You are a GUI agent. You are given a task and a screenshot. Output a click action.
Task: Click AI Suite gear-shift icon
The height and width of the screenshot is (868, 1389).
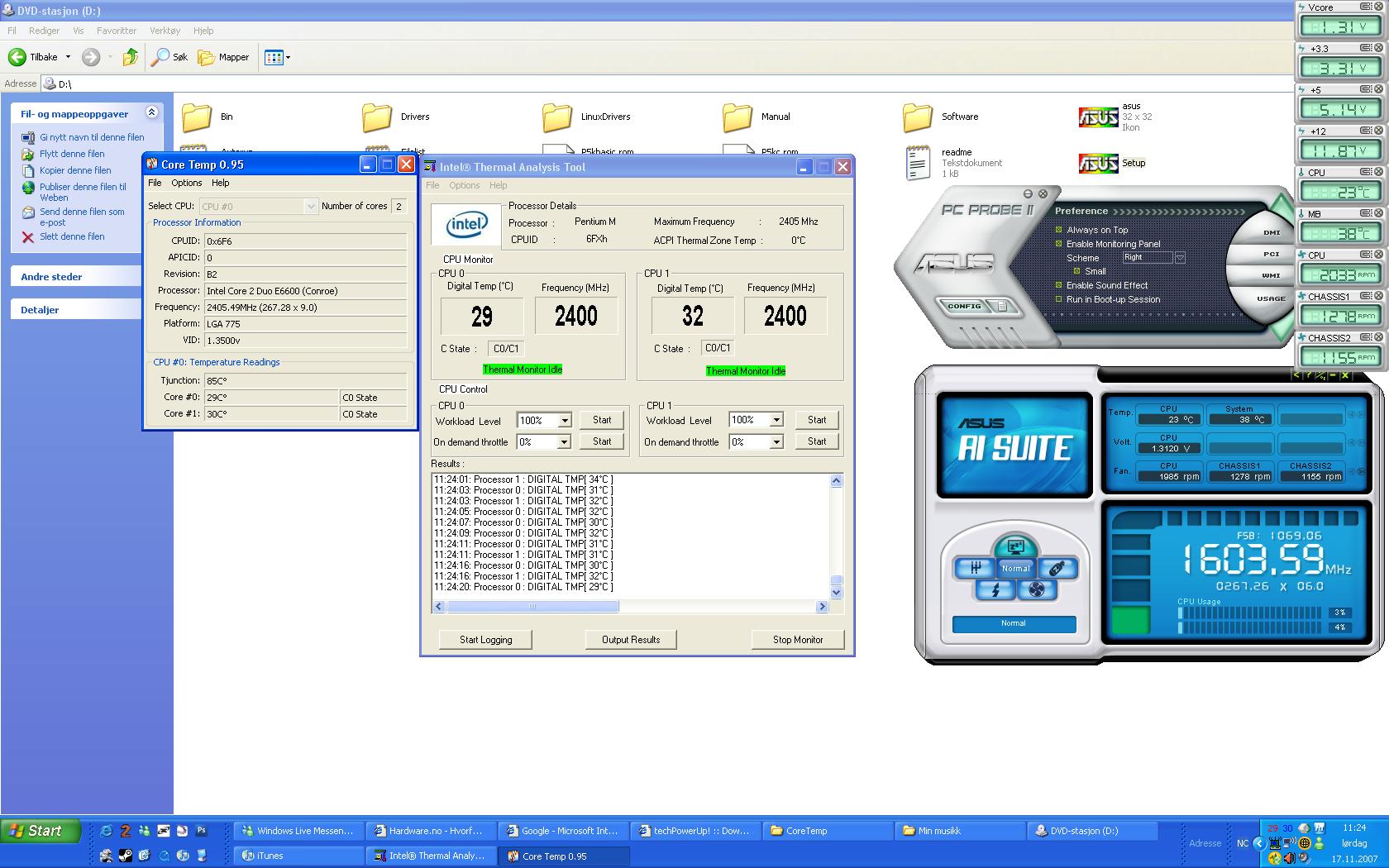point(976,568)
